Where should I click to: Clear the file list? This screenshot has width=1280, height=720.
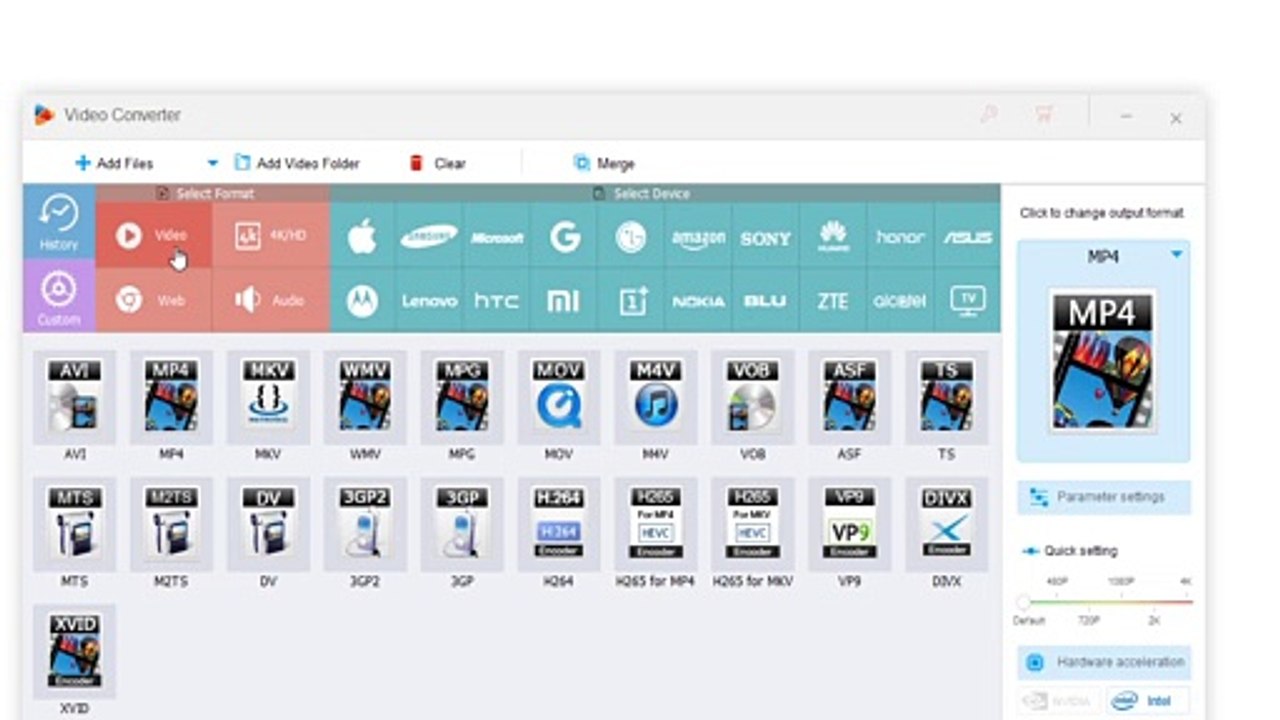point(437,163)
